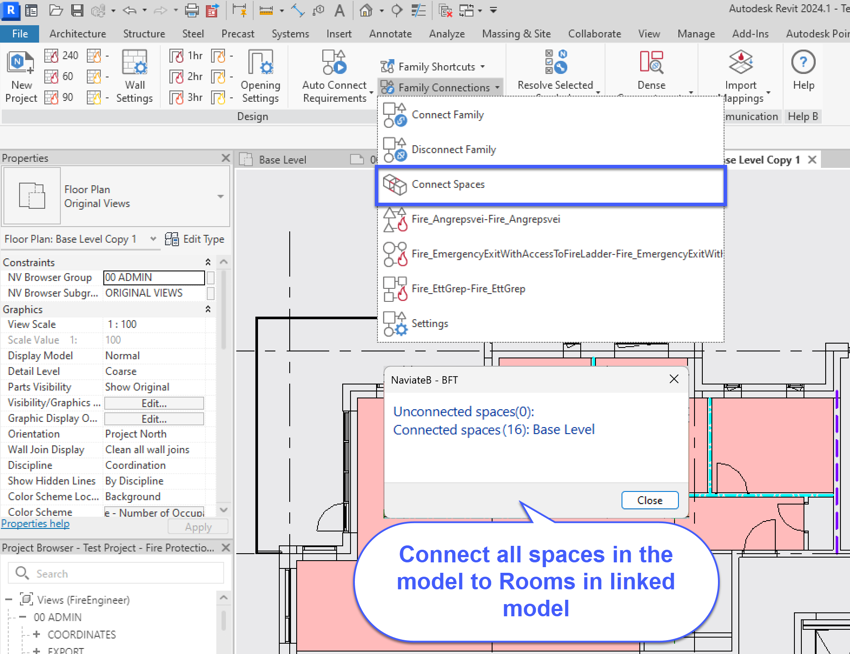Open Settings in the Family Connections menu
The width and height of the screenshot is (850, 654).
tap(429, 324)
